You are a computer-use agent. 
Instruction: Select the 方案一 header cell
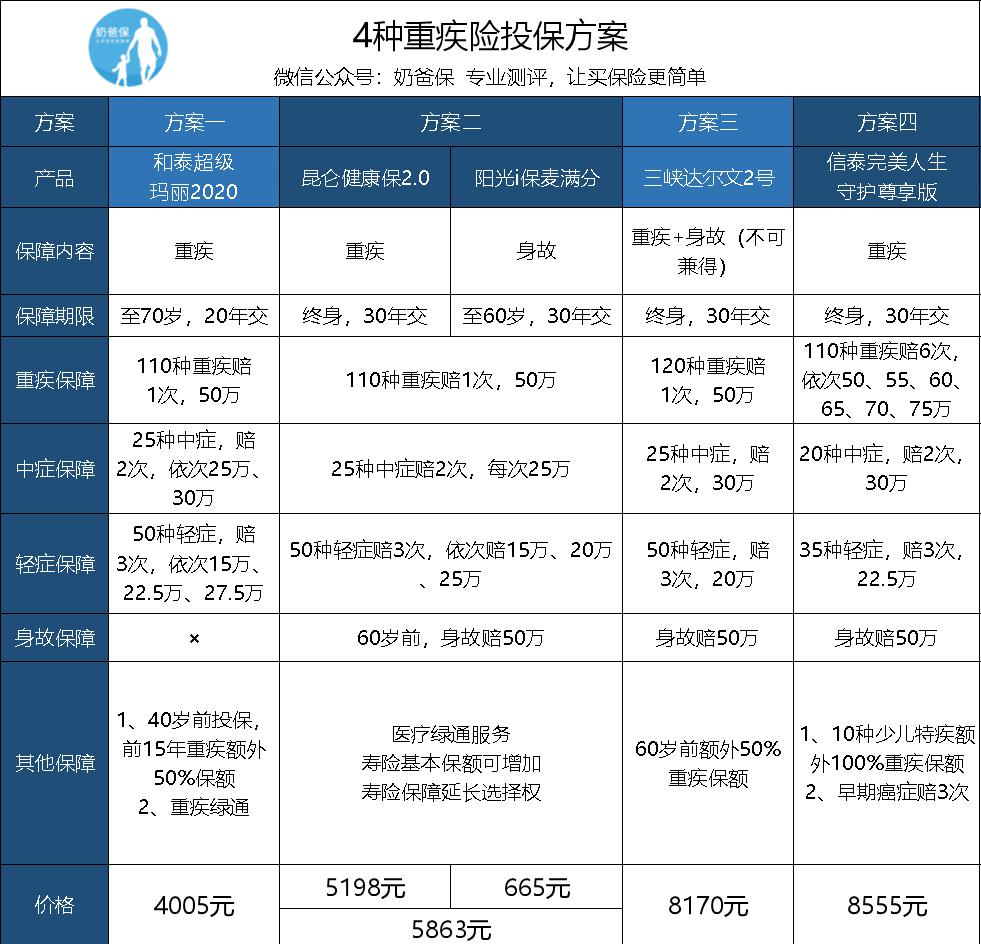194,122
